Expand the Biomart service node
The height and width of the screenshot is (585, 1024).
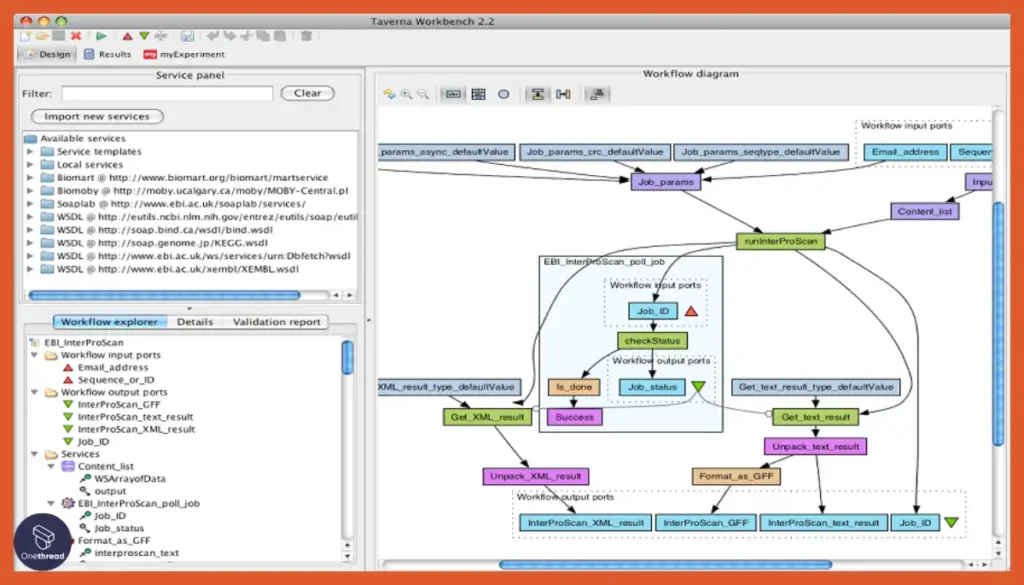coord(30,178)
